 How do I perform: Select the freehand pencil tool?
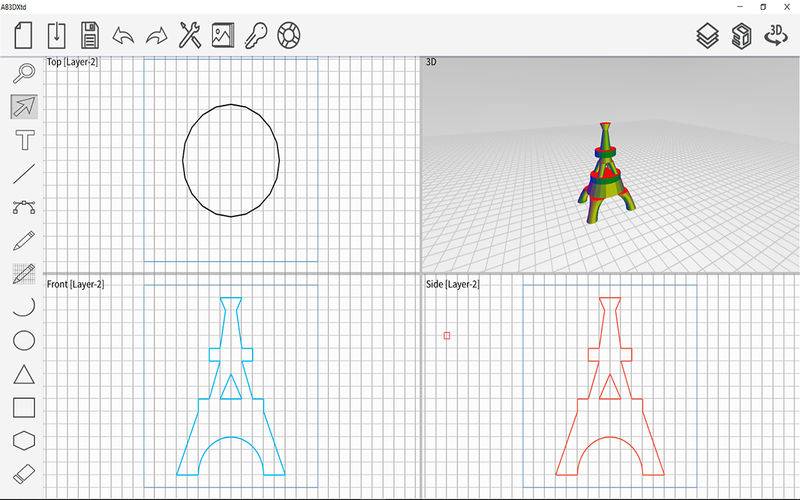24,240
